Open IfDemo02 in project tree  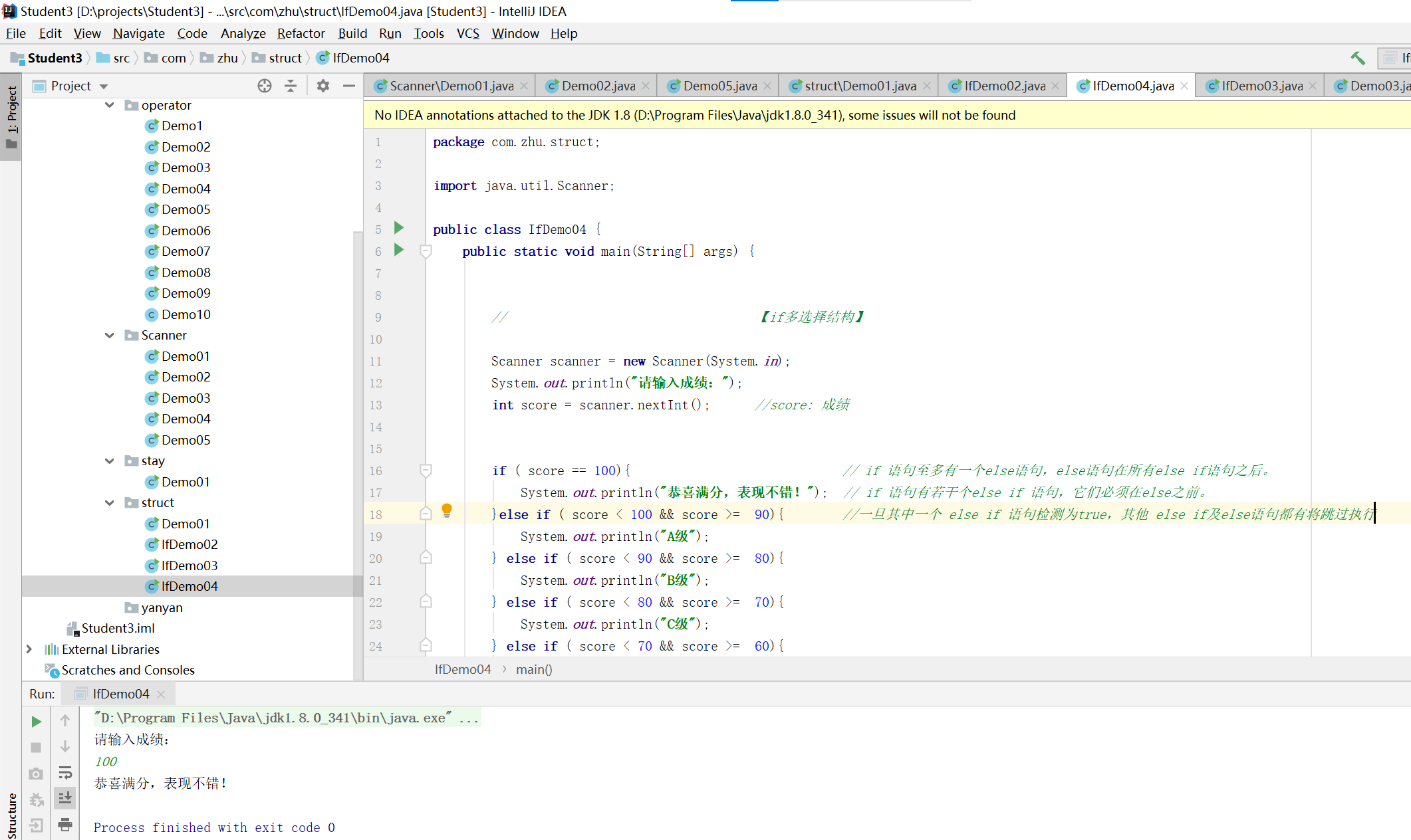[x=190, y=544]
